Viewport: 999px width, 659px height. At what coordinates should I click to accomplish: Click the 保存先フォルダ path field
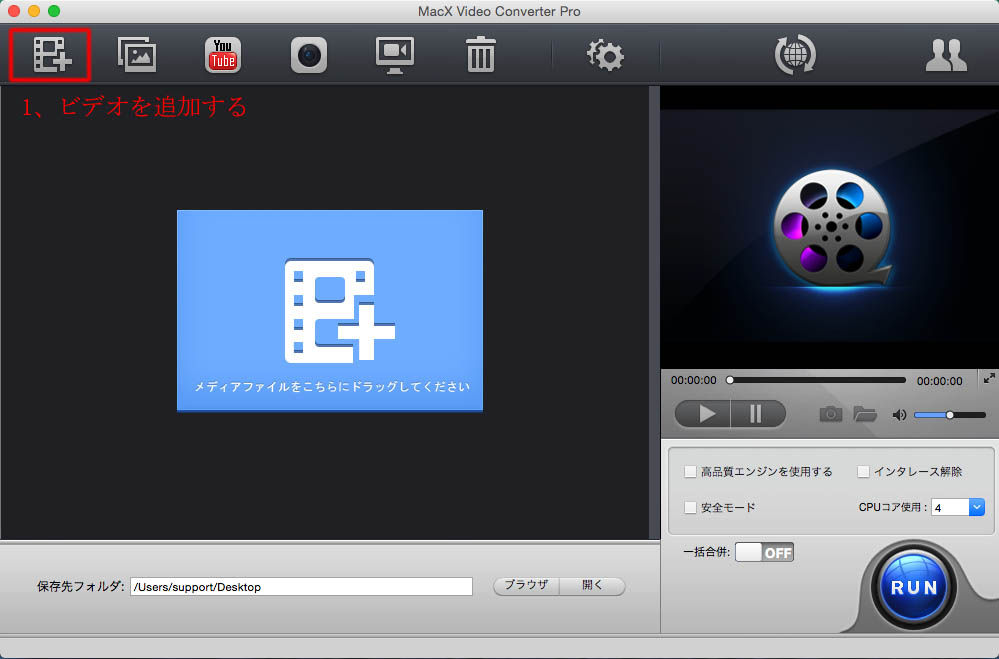(x=301, y=586)
